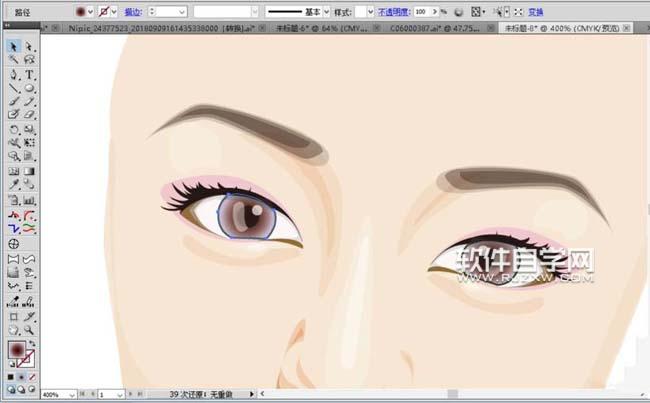Screen dimensions: 650x403
Task: Click the 描边 stroke link
Action: click(x=132, y=11)
